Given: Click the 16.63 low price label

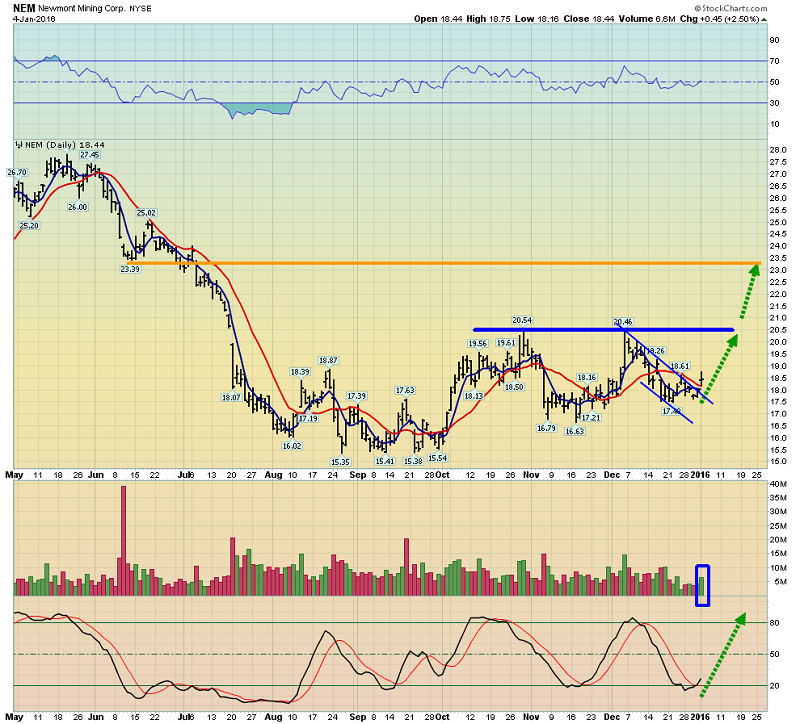Looking at the screenshot, I should pyautogui.click(x=574, y=431).
